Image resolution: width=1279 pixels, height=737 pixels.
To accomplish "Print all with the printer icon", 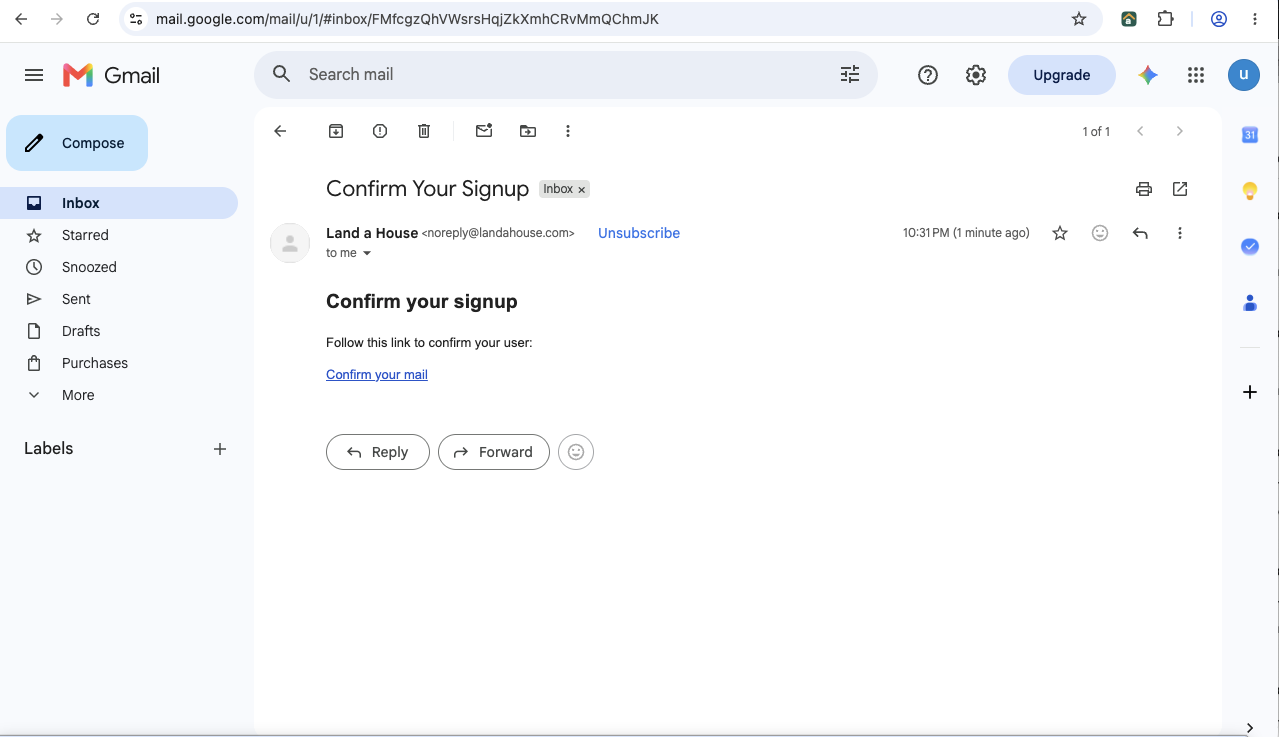I will coord(1144,189).
